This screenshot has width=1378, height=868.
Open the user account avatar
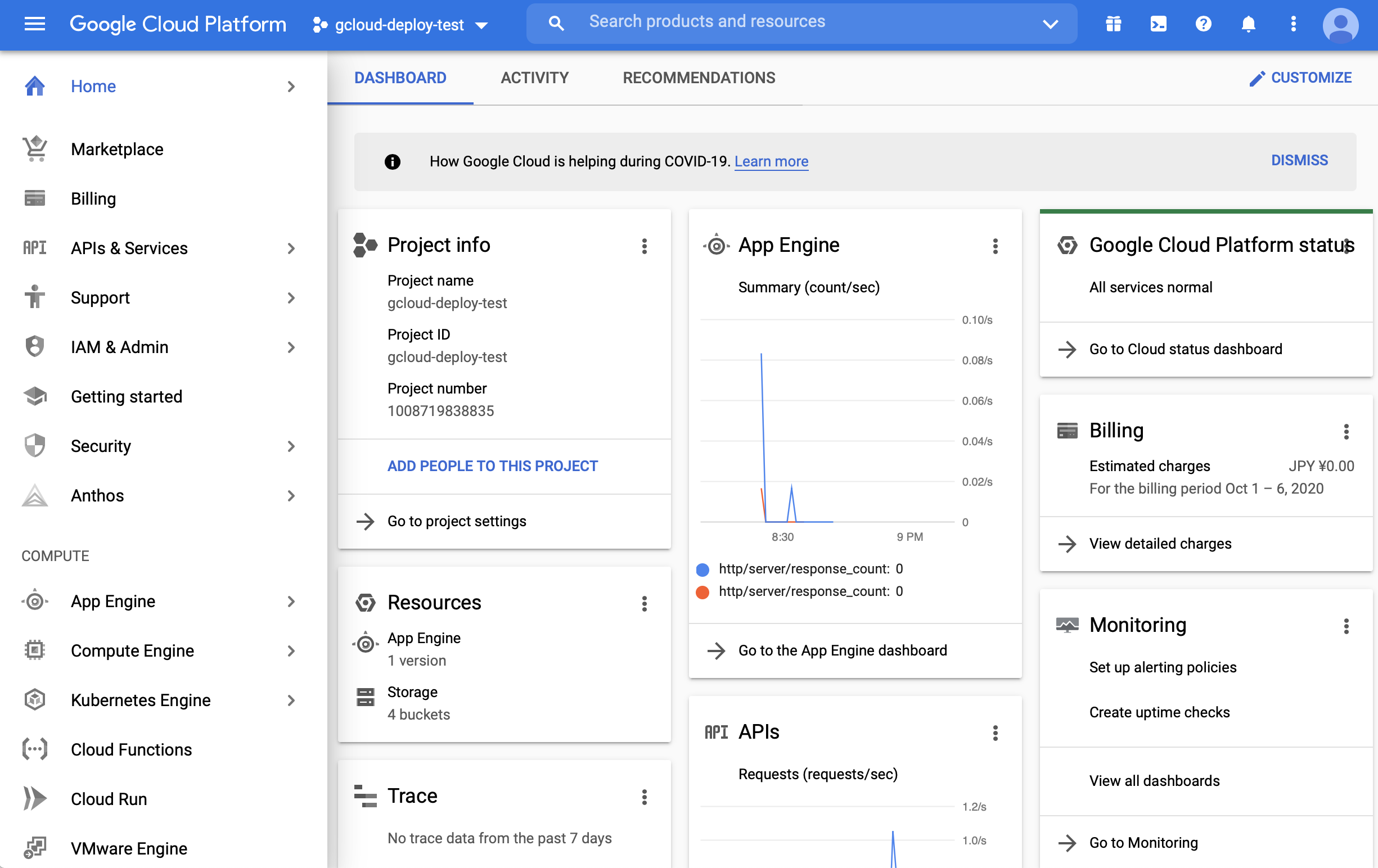1340,24
